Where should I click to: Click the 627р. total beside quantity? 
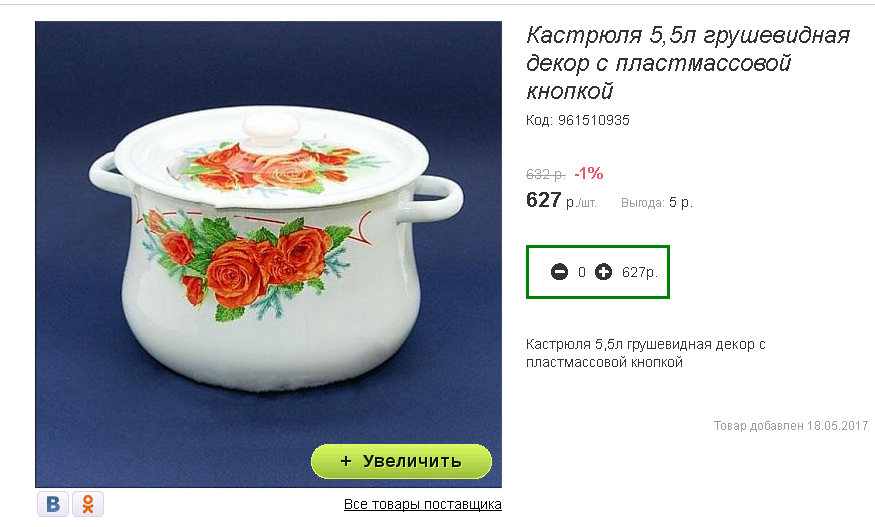640,272
